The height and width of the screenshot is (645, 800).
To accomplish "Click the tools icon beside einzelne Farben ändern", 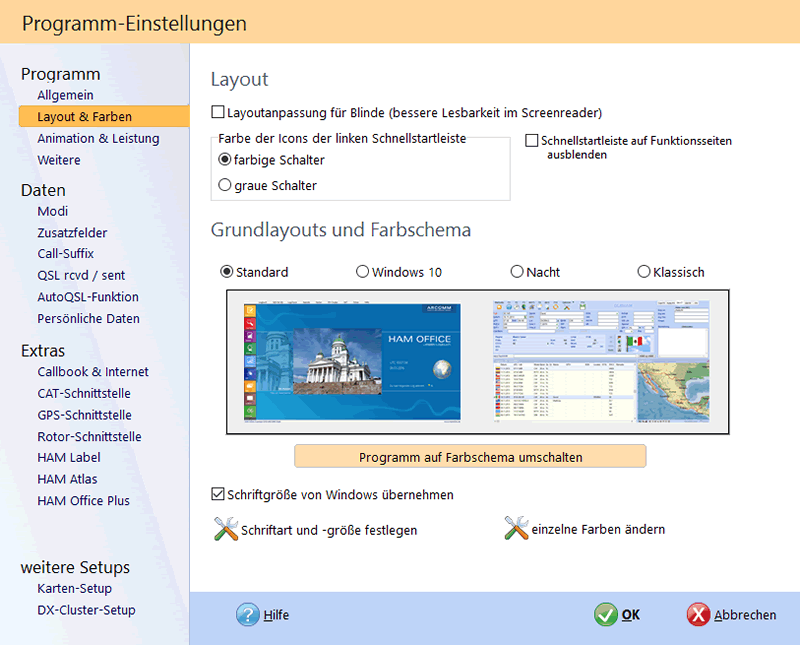I will (x=516, y=529).
